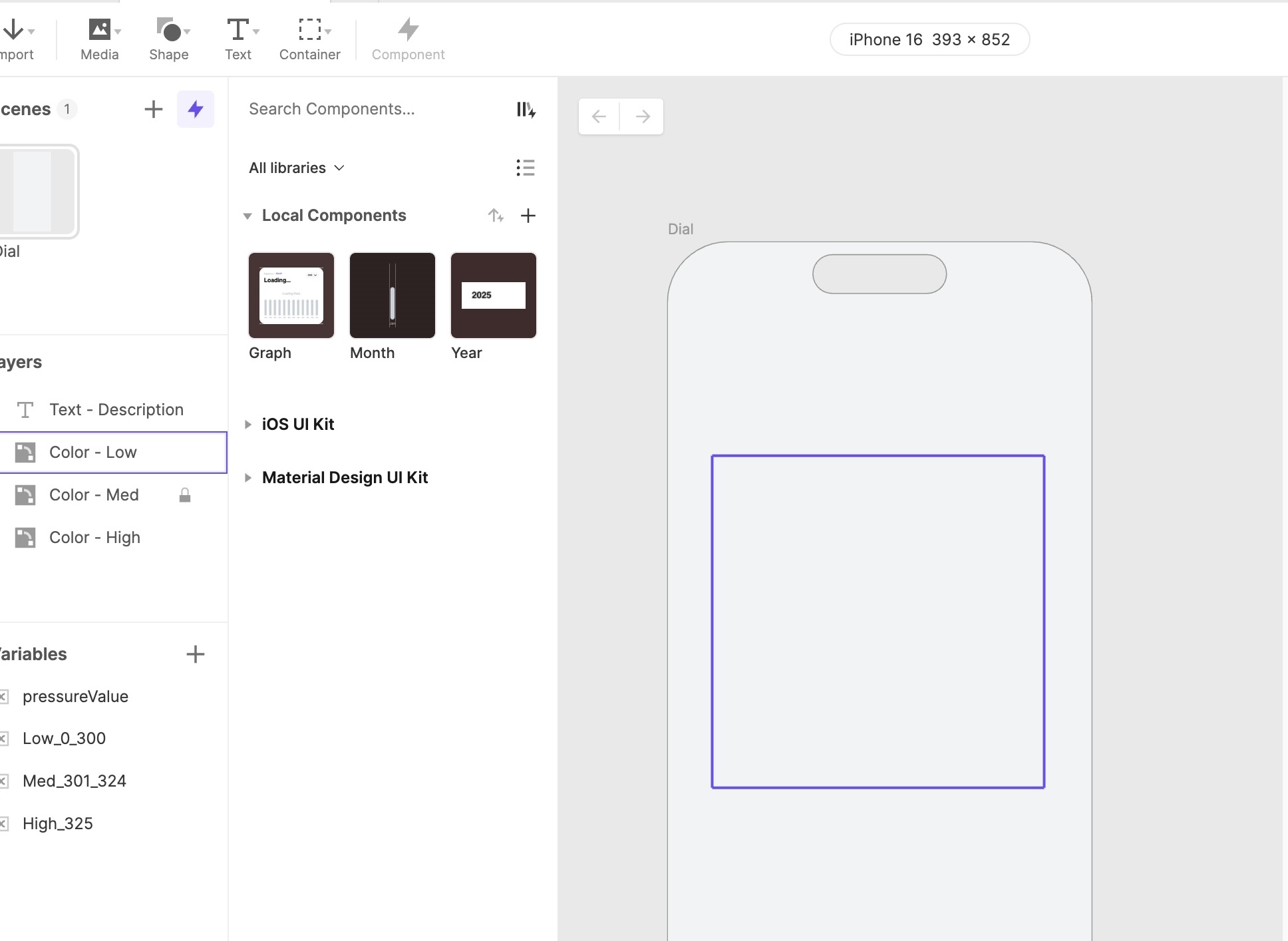Select the Text - Description layer
This screenshot has height=941, width=1288.
coord(116,410)
